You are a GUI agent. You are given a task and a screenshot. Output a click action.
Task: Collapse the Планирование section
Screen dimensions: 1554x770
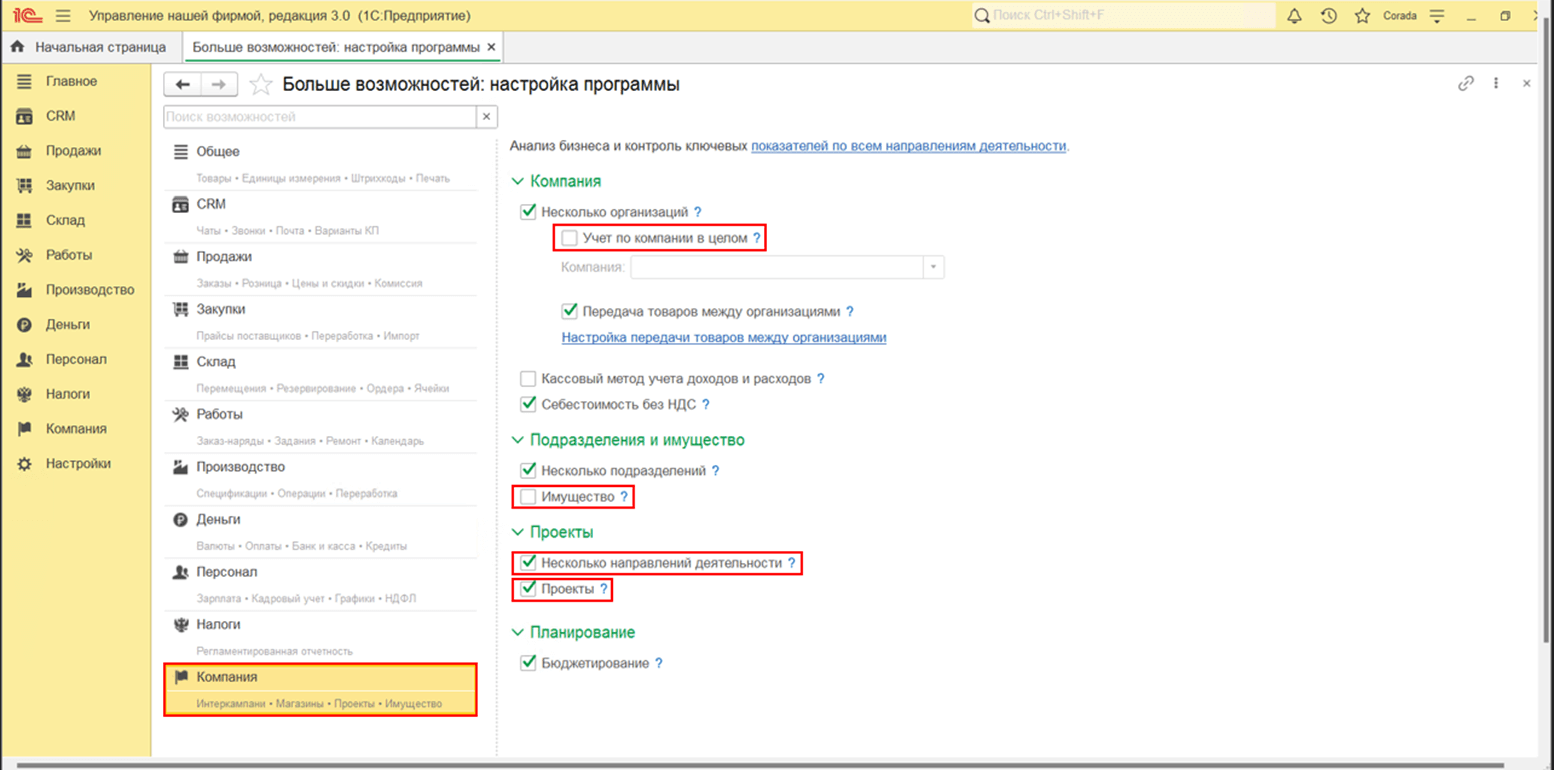pos(517,632)
